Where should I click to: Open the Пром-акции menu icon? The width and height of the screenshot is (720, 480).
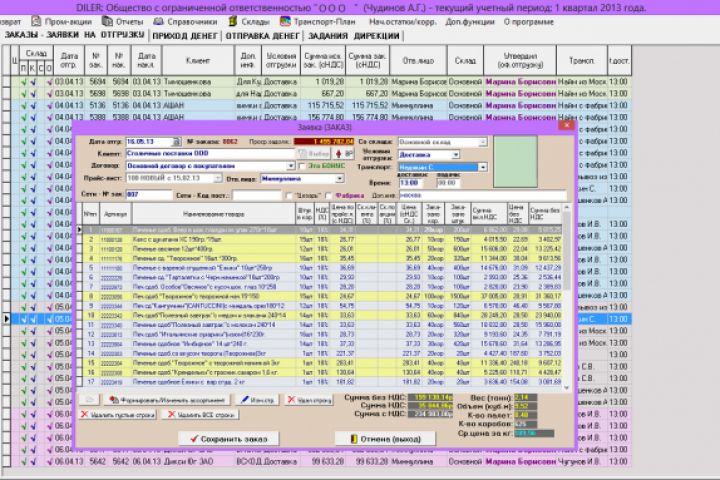36,22
